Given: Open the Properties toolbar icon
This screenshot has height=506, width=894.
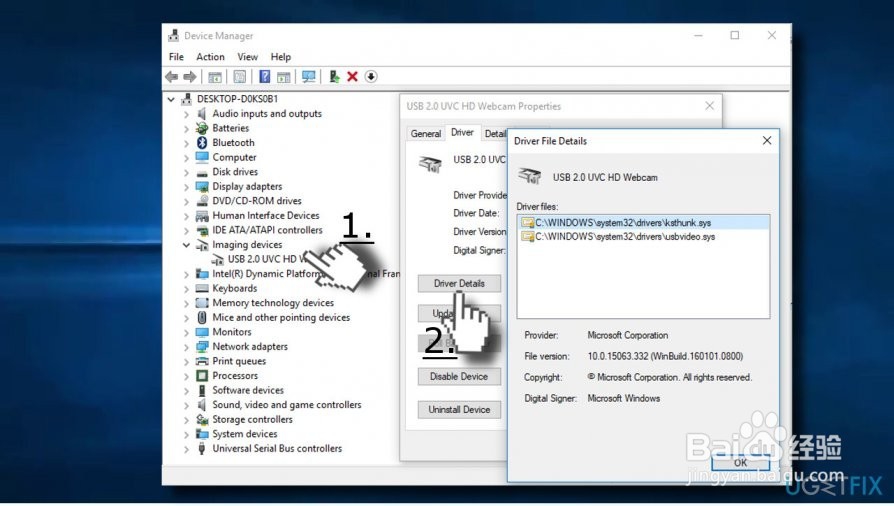Looking at the screenshot, I should point(239,76).
